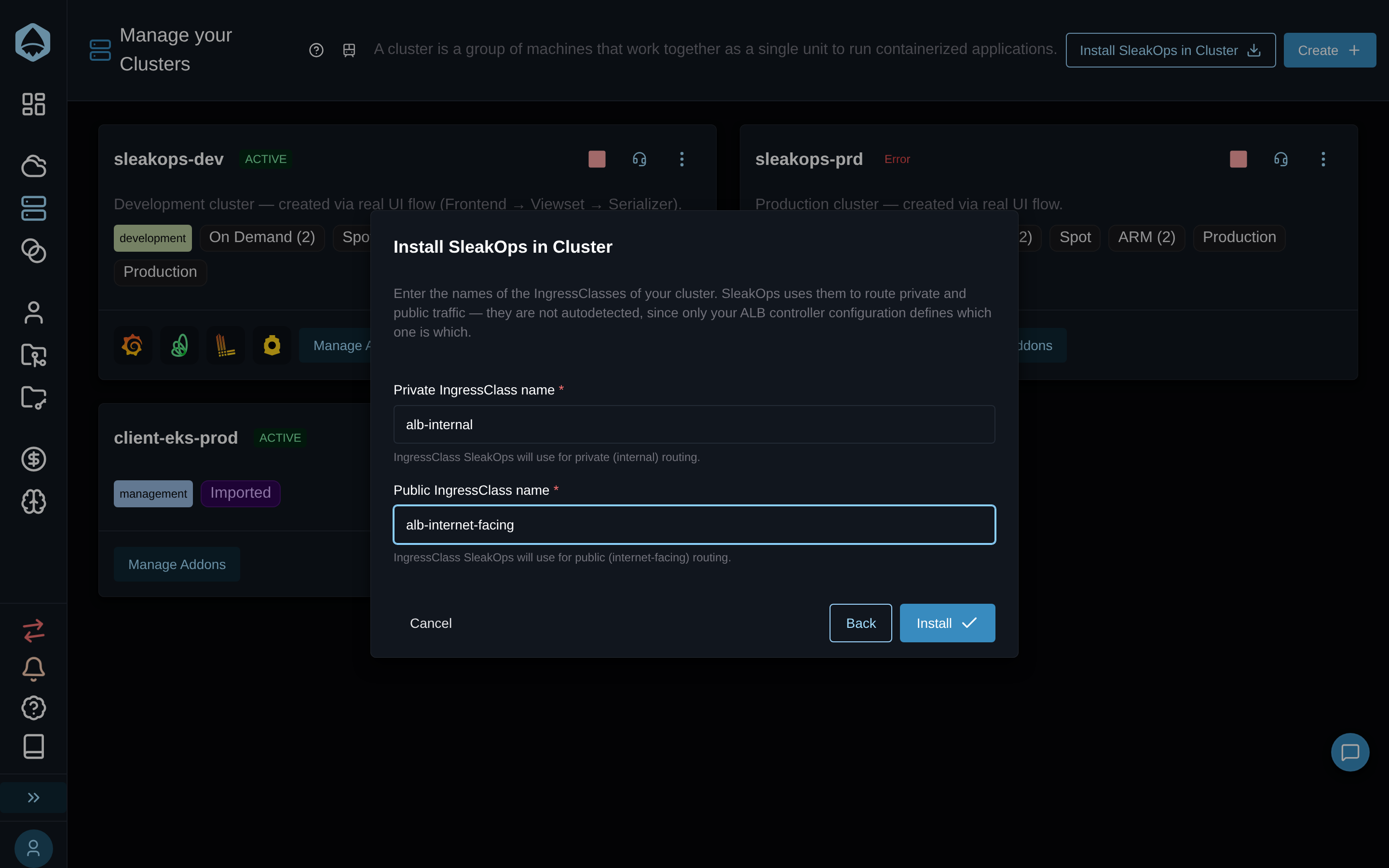Open the Grafana addon icon on sleakops-dev
Image resolution: width=1389 pixels, height=868 pixels.
(133, 345)
